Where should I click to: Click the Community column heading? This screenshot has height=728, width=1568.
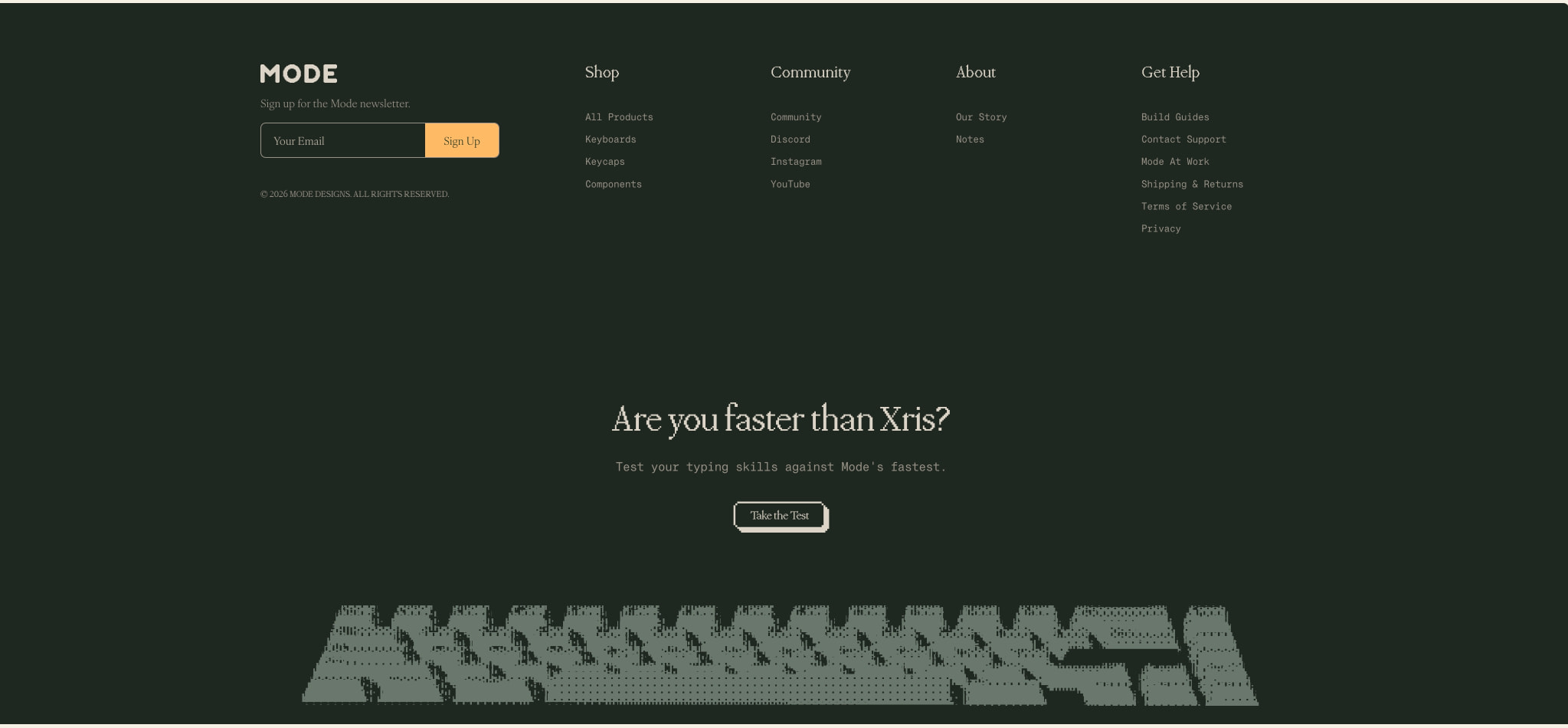coord(810,72)
